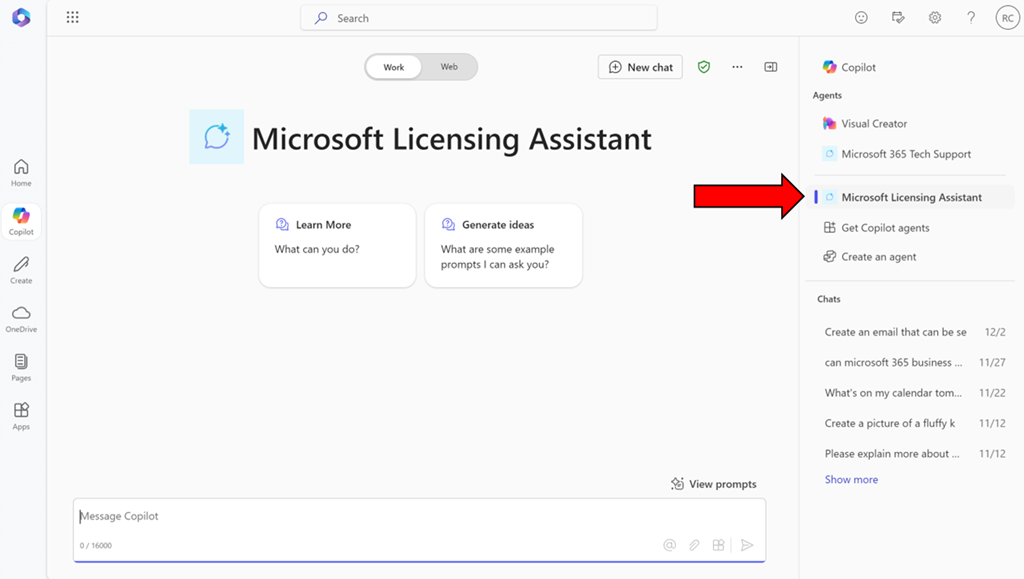Expand chats list with Show more

[851, 479]
